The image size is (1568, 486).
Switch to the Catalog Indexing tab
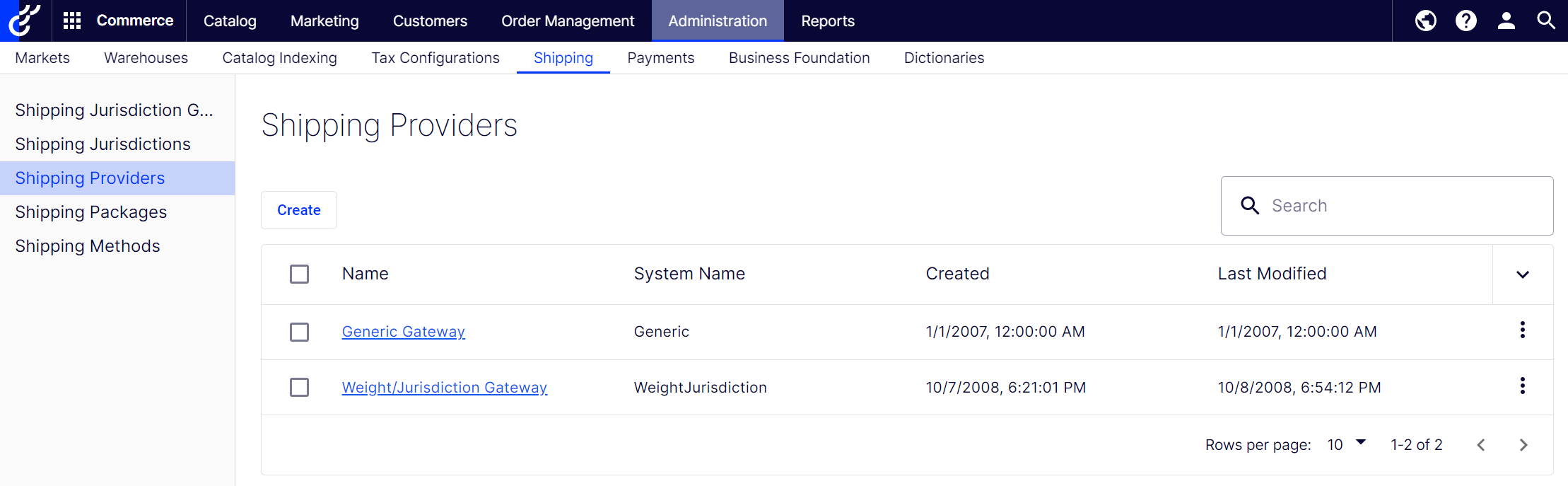point(279,58)
